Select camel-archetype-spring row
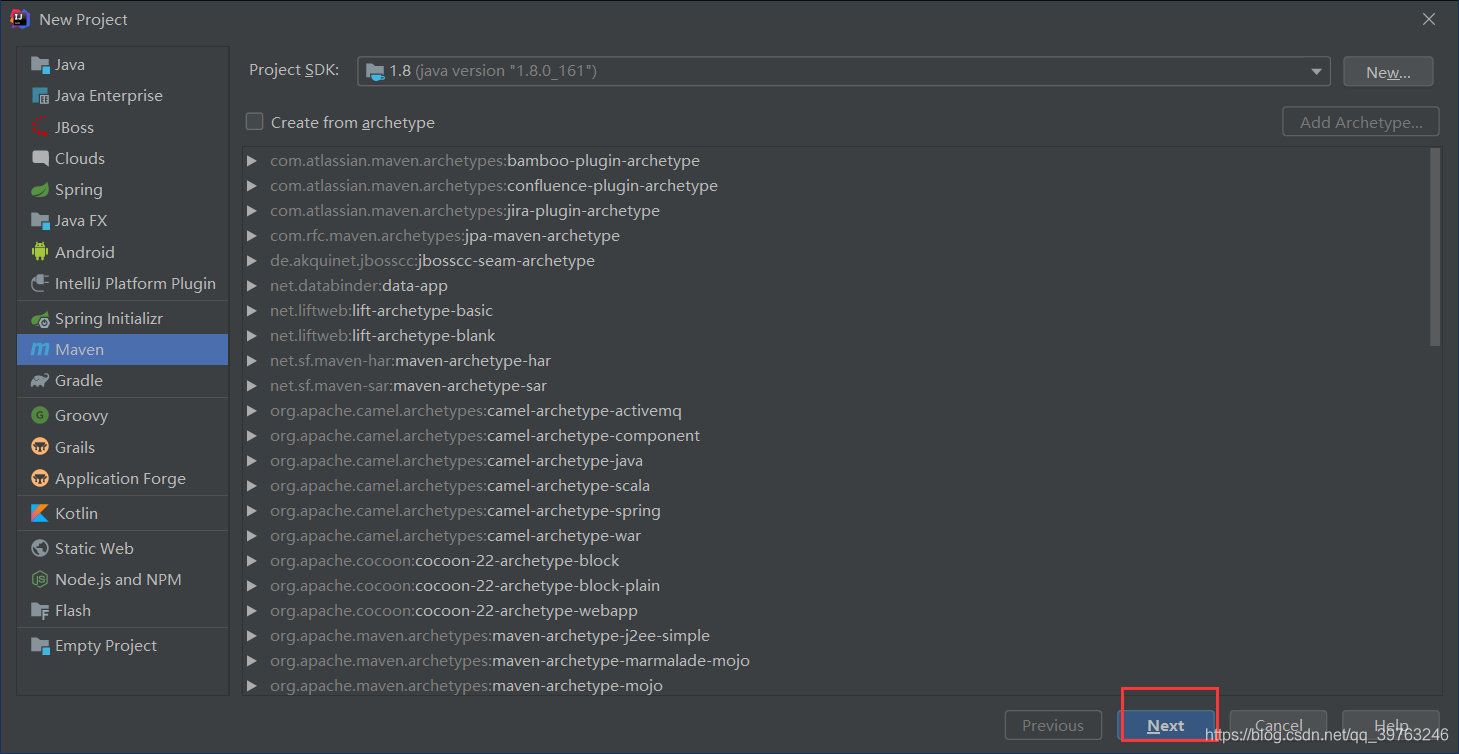The image size is (1459, 754). click(836, 511)
